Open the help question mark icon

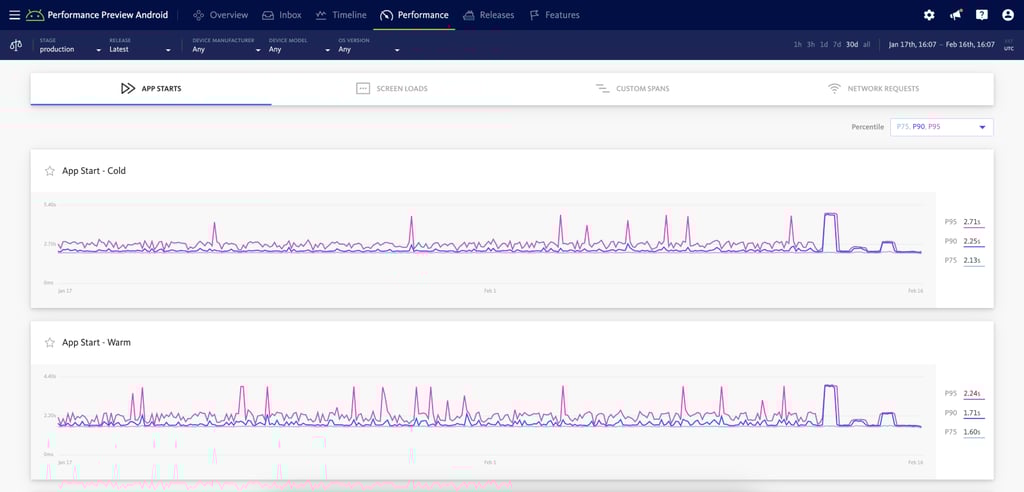pyautogui.click(x=982, y=15)
